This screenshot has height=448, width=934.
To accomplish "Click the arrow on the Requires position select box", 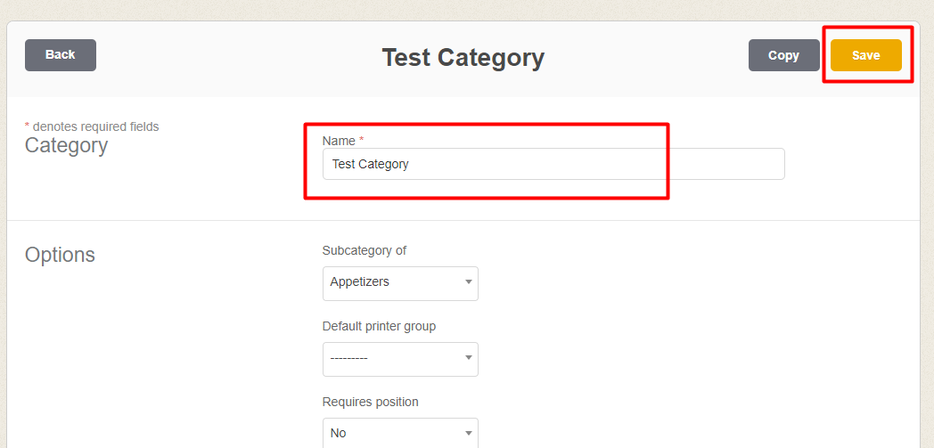I will tap(468, 433).
